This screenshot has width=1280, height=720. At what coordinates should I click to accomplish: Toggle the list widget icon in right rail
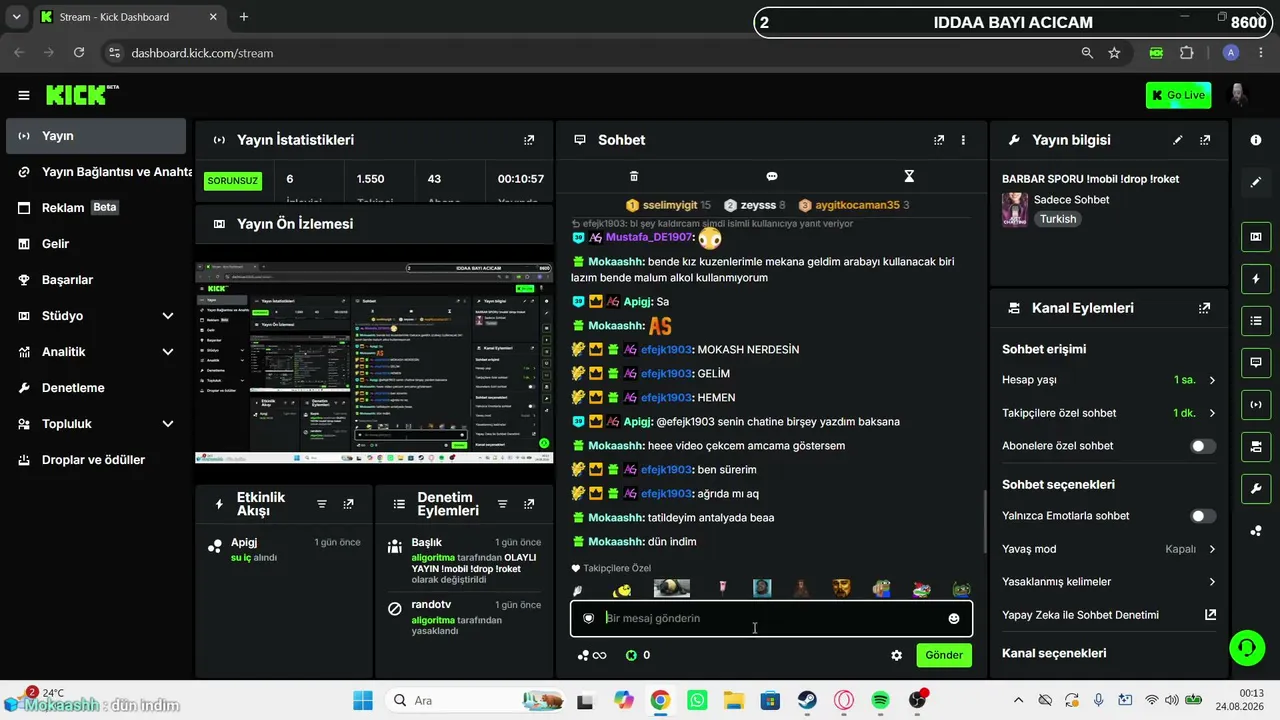click(x=1256, y=320)
